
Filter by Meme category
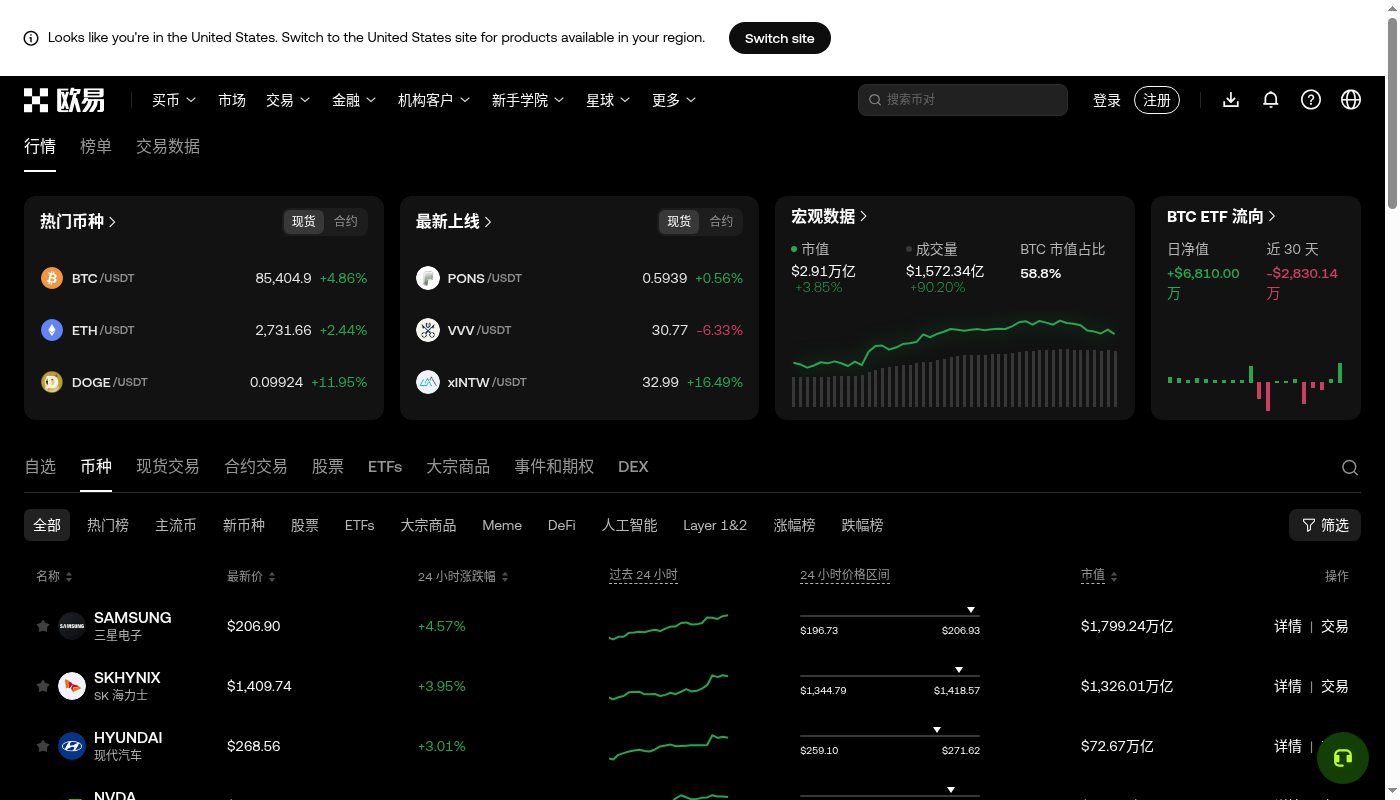[x=502, y=525]
